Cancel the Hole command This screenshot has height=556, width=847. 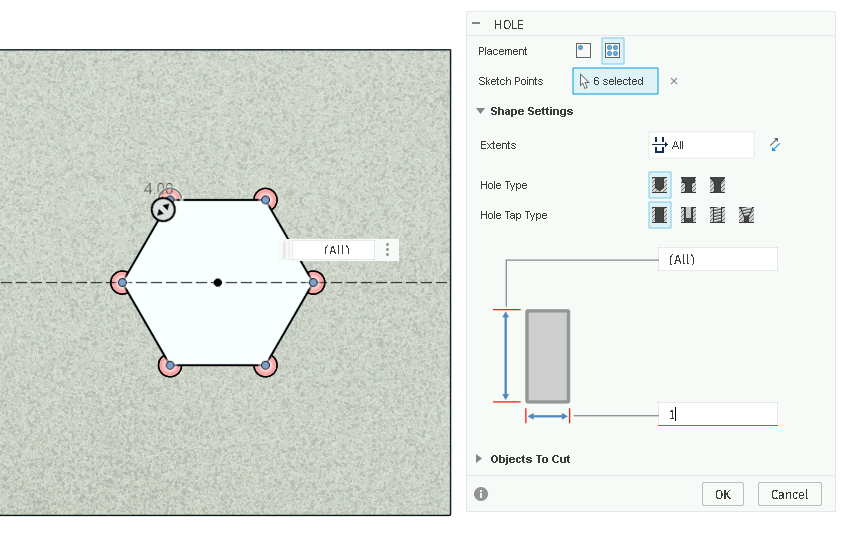[789, 494]
